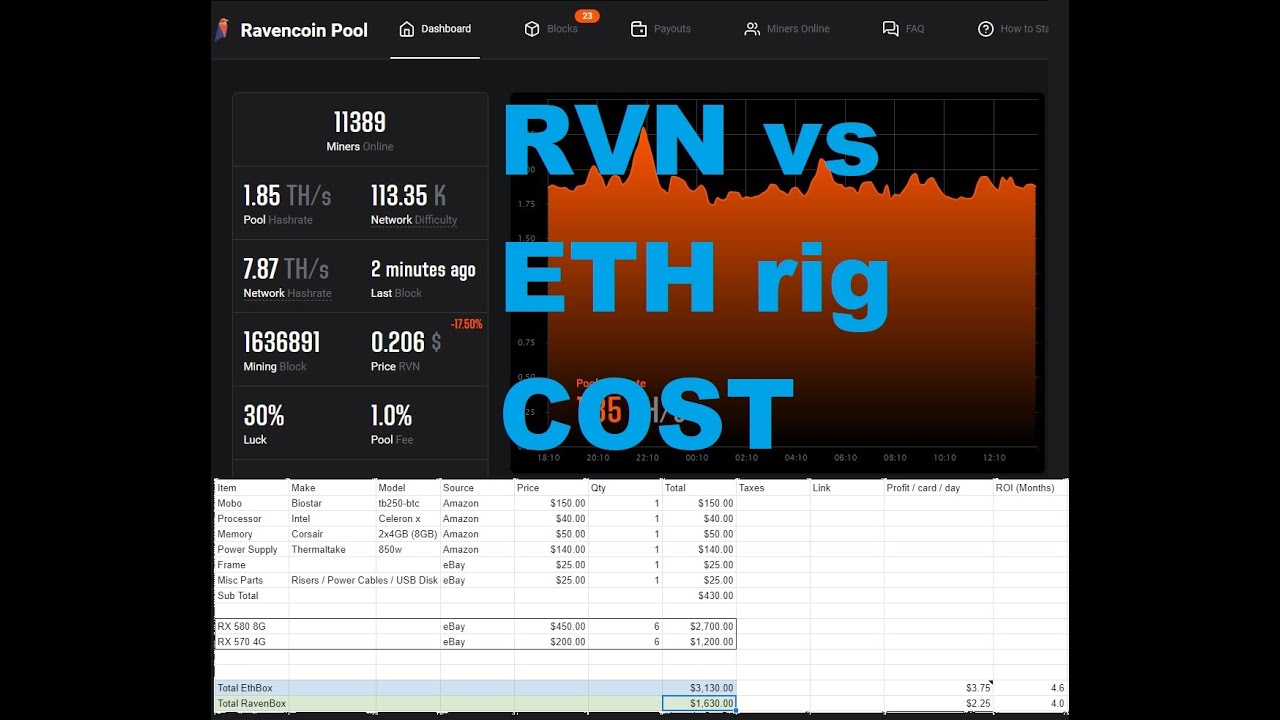Select the ROI (Months) header cell

1031,488
